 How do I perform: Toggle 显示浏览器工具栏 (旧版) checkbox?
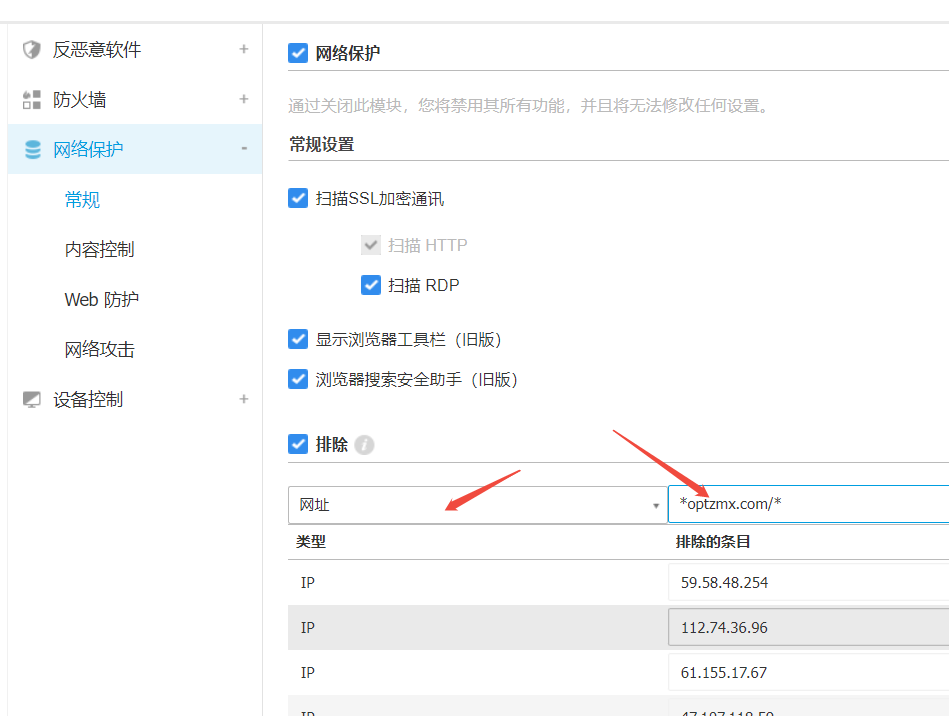298,339
